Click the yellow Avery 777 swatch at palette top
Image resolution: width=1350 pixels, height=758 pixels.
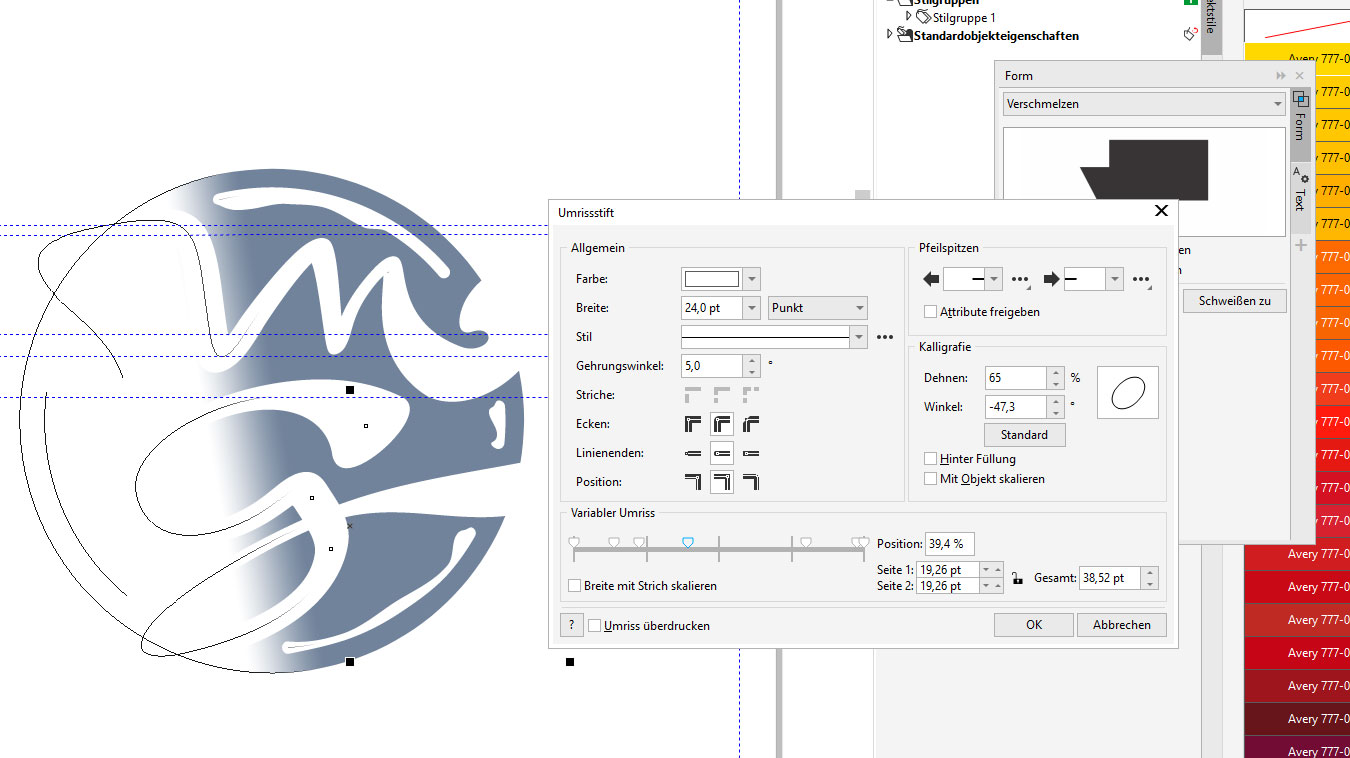pyautogui.click(x=1297, y=58)
